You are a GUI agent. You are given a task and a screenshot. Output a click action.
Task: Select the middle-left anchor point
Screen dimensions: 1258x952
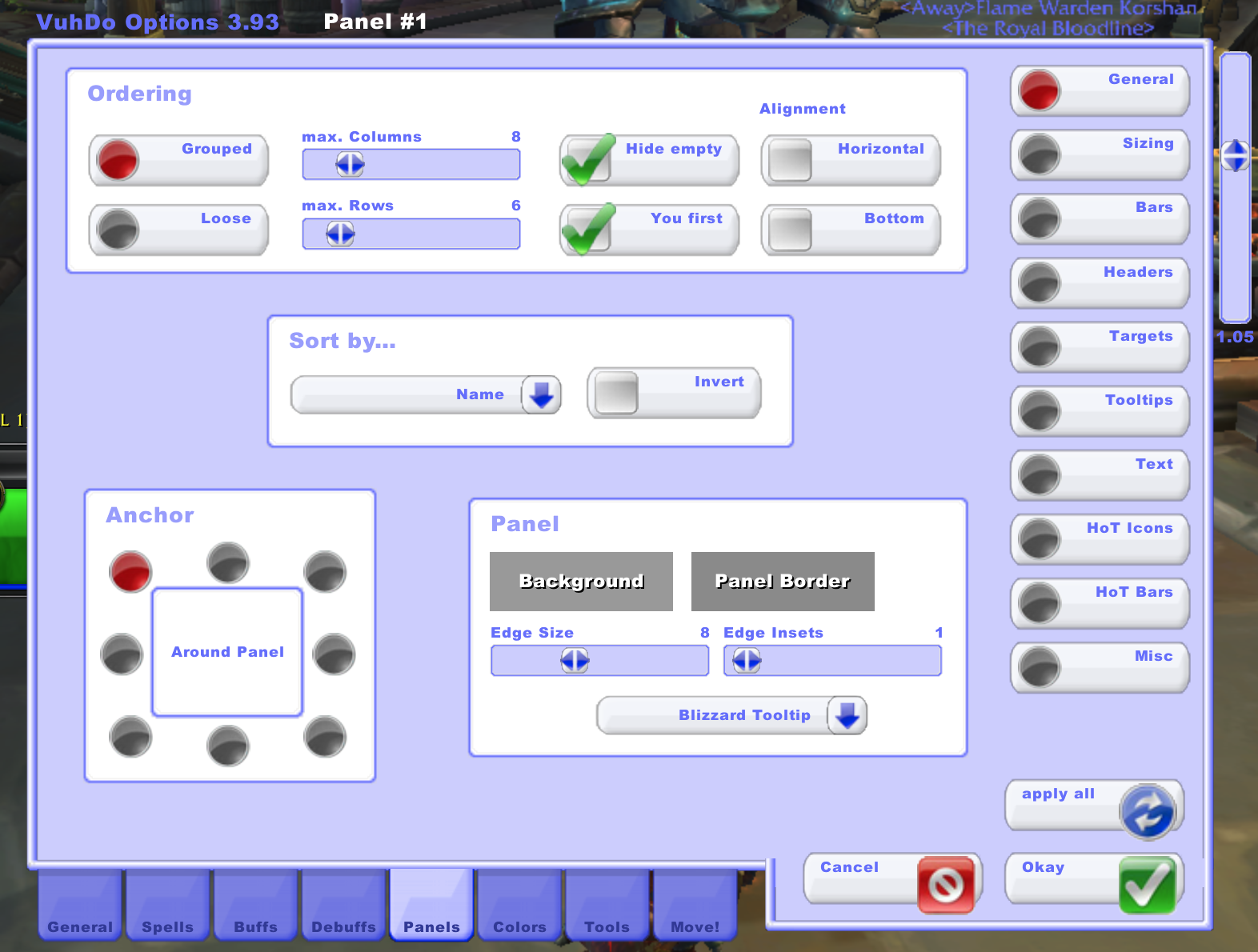(x=122, y=654)
